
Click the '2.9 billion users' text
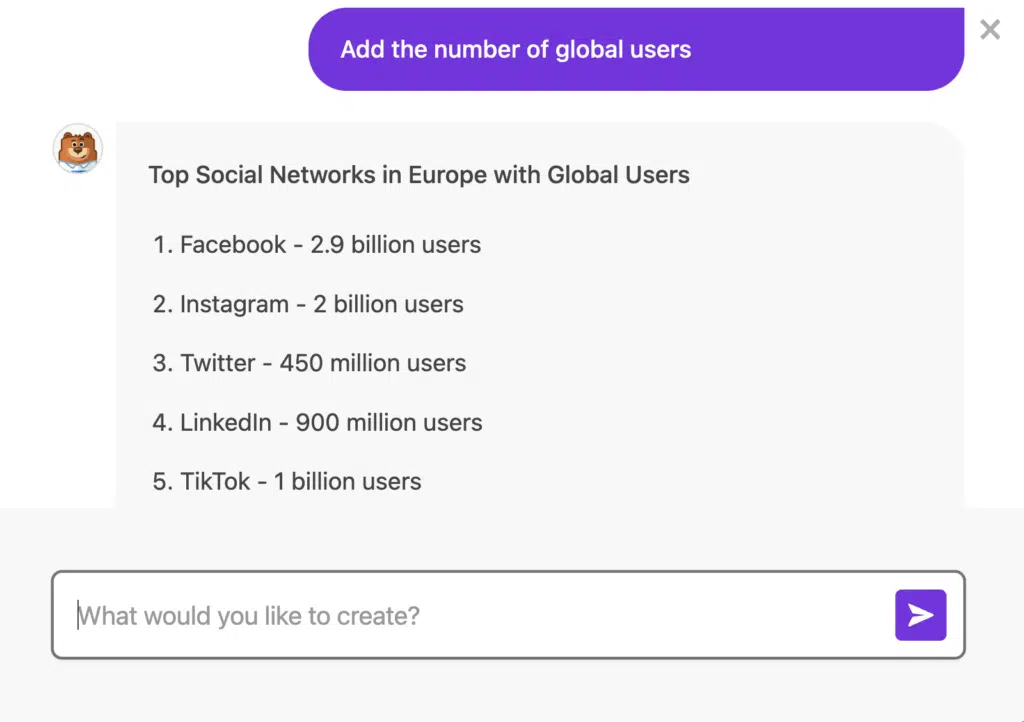[396, 245]
